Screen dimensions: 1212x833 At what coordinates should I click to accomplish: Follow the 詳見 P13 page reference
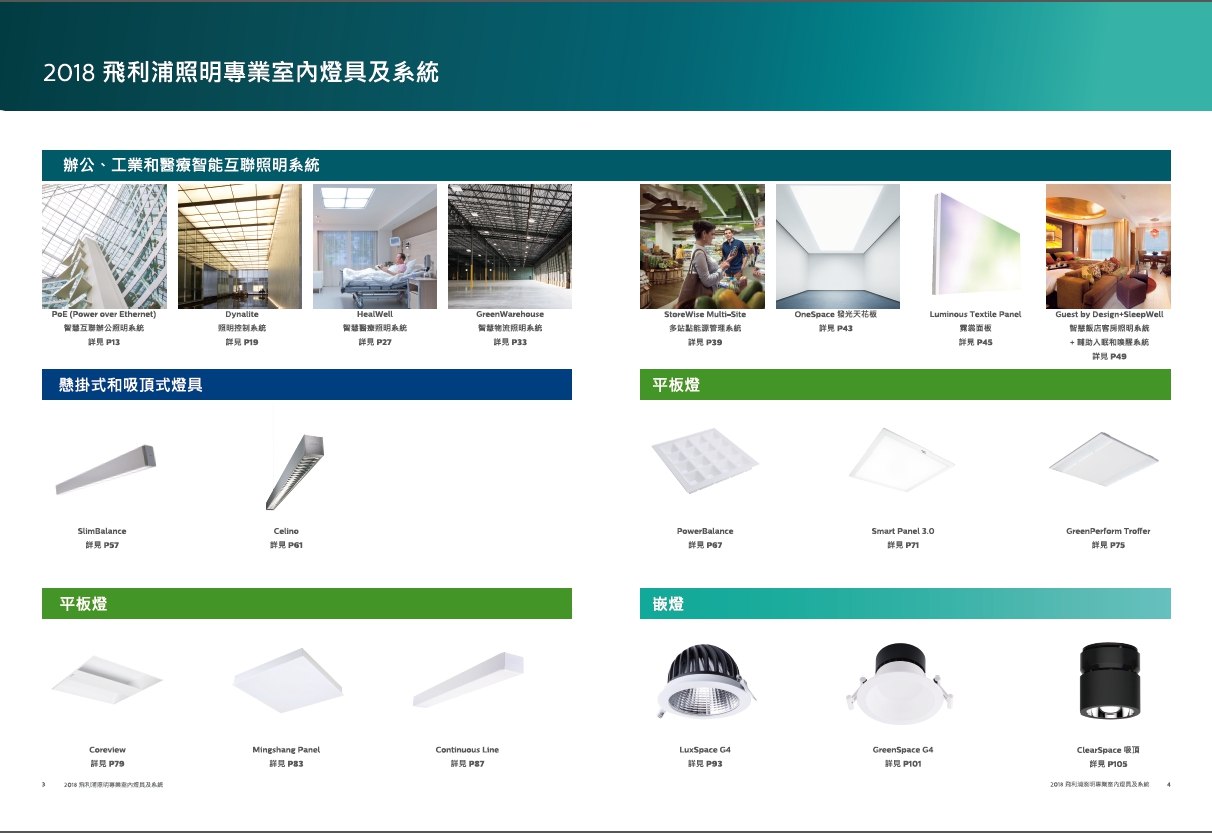point(105,342)
